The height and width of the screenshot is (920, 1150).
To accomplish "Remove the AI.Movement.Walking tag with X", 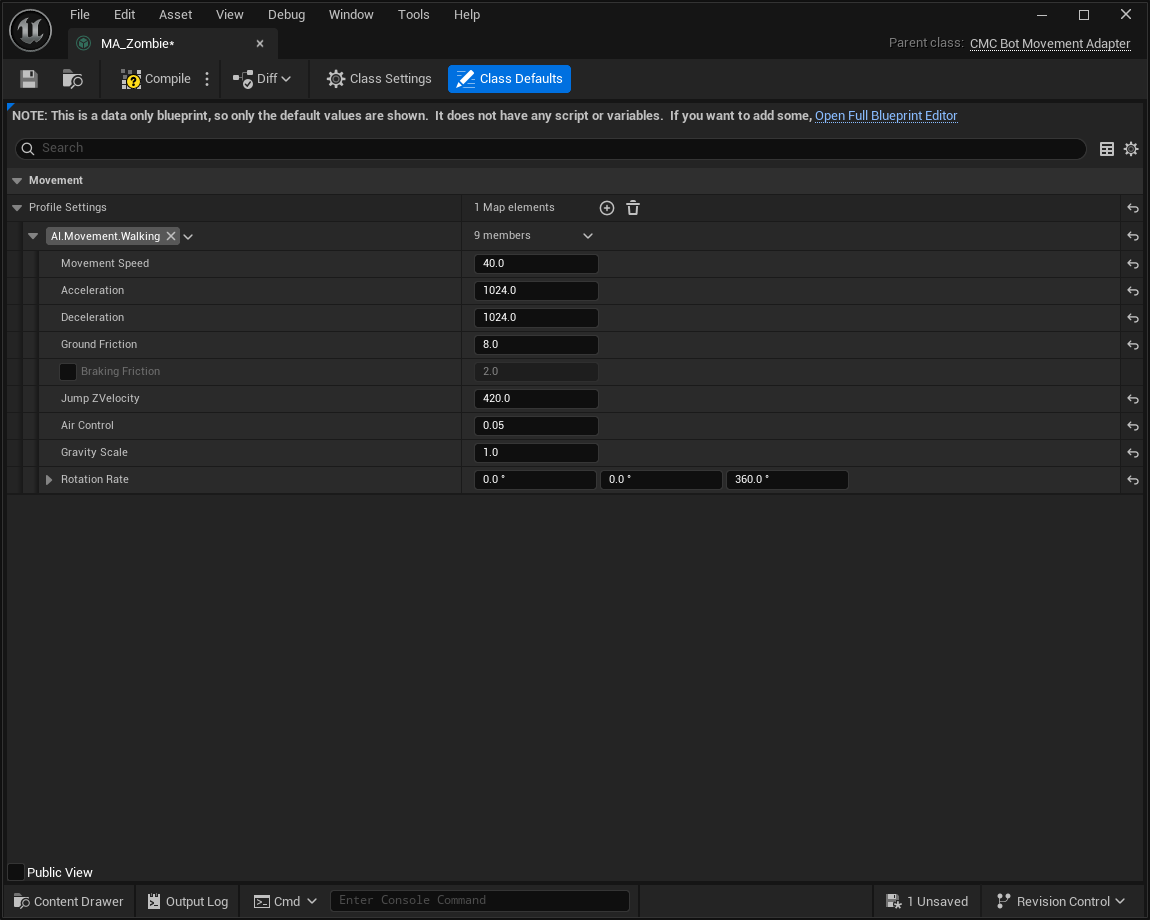I will coord(171,236).
